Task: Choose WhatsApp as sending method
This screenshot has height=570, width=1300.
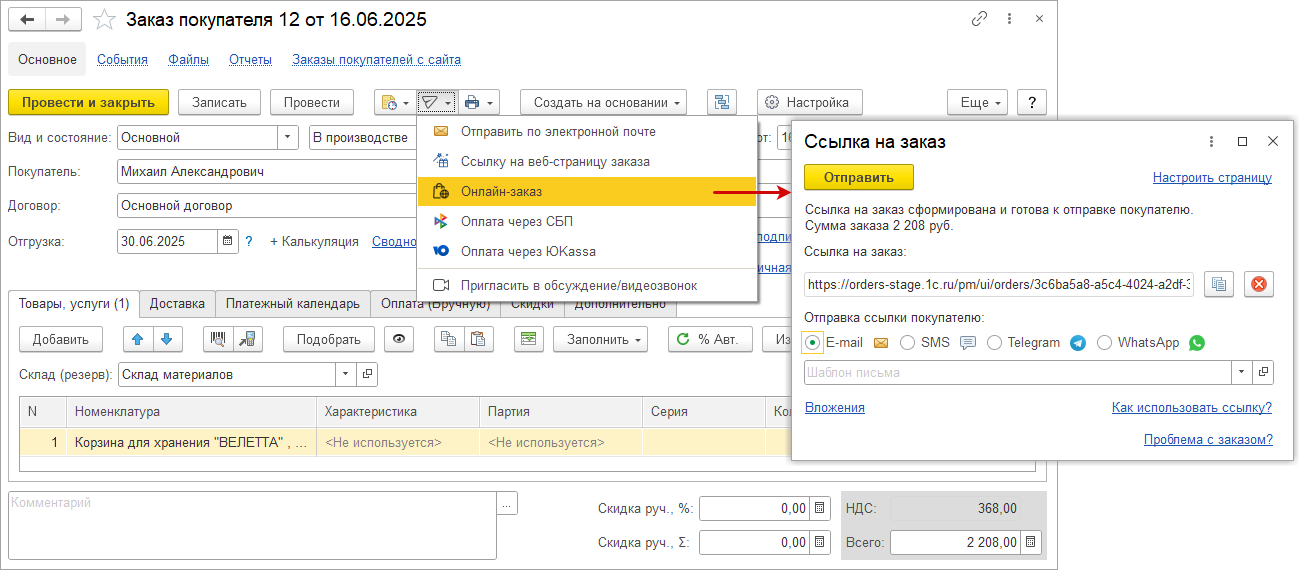Action: (1104, 343)
